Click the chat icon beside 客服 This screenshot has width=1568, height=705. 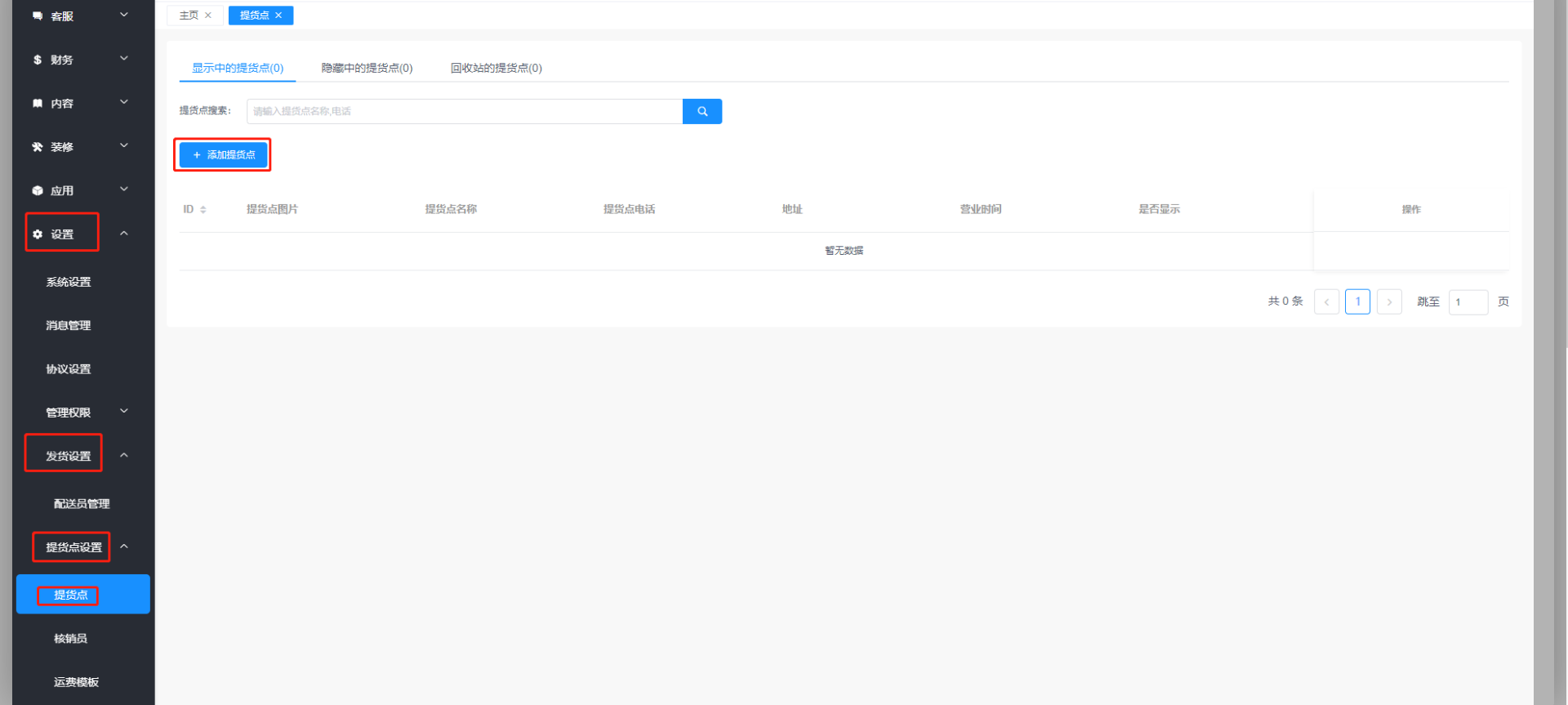point(38,16)
